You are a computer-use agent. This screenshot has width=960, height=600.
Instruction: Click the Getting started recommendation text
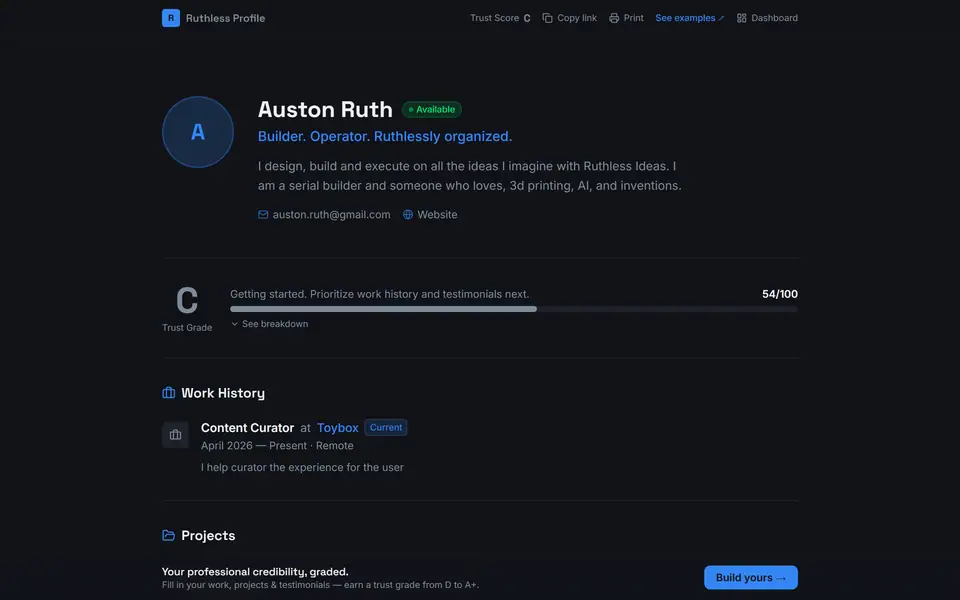click(x=380, y=294)
